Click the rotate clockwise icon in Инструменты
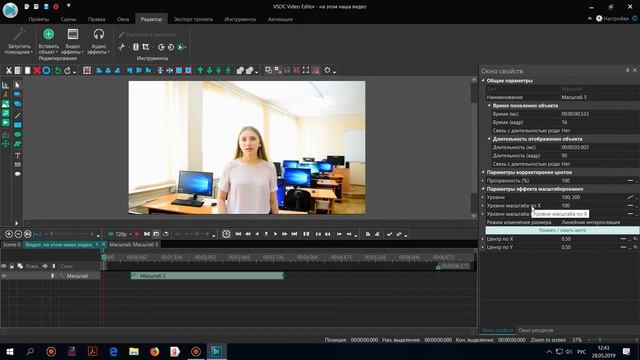 pyautogui.click(x=161, y=47)
